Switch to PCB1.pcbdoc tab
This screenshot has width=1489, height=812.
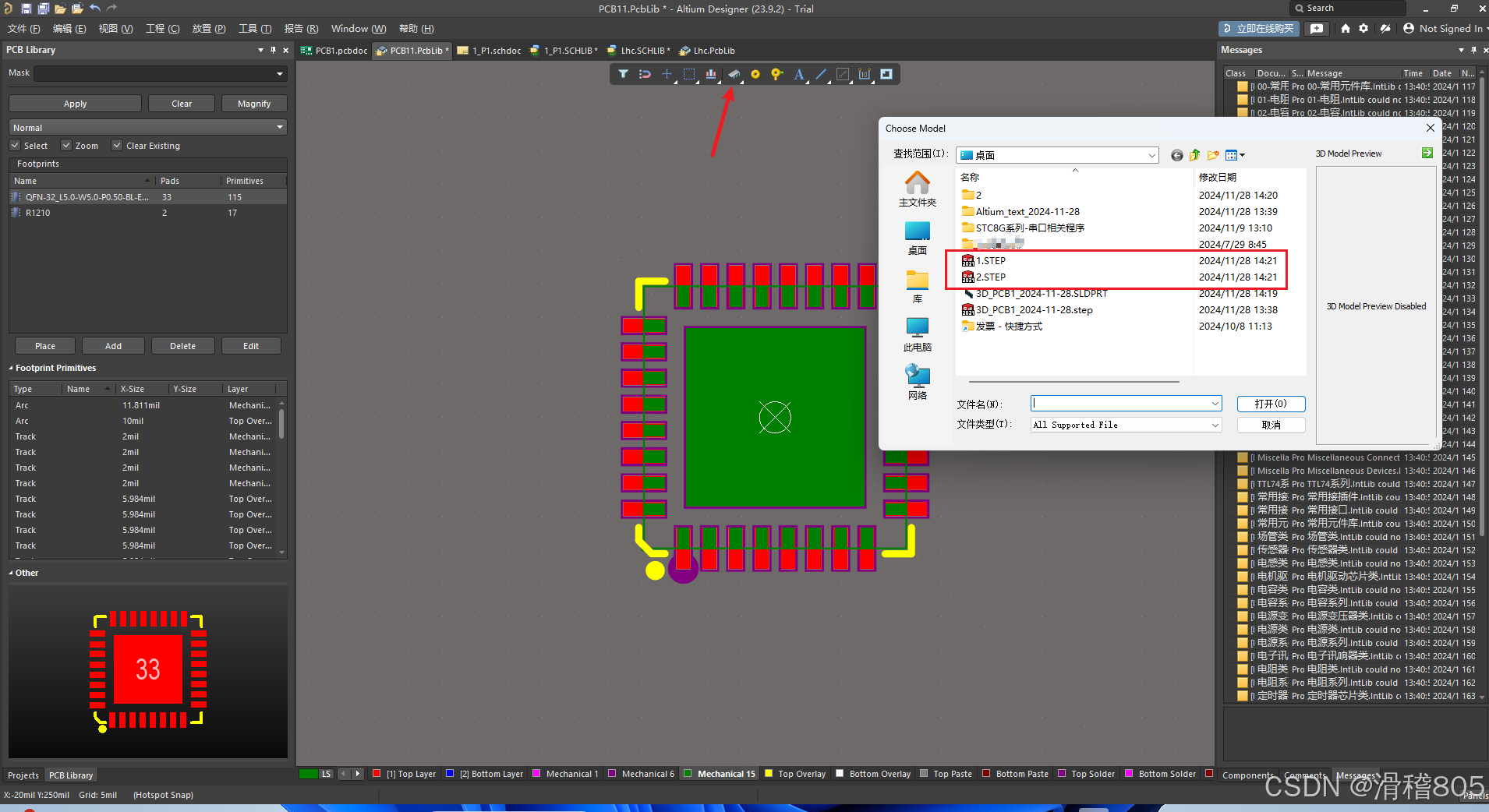334,51
